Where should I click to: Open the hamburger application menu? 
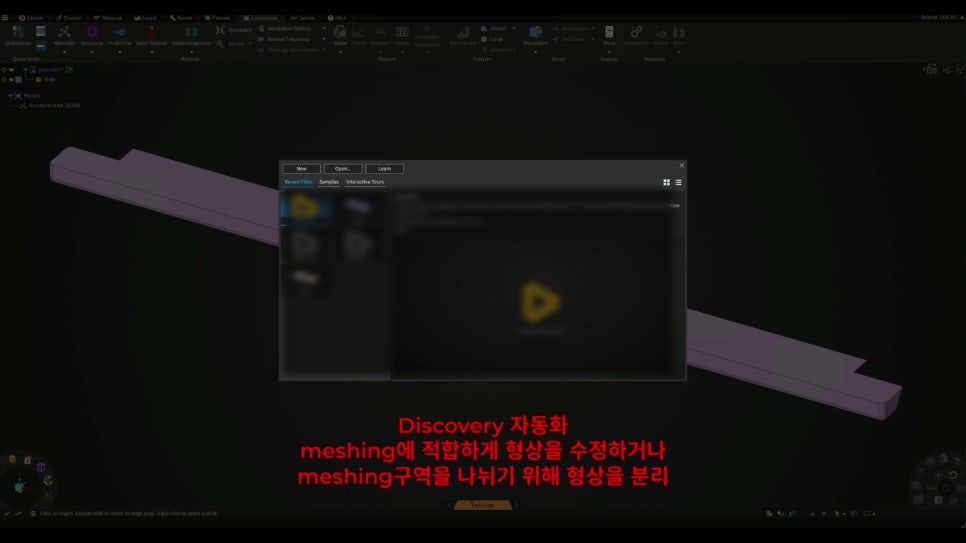click(5, 18)
